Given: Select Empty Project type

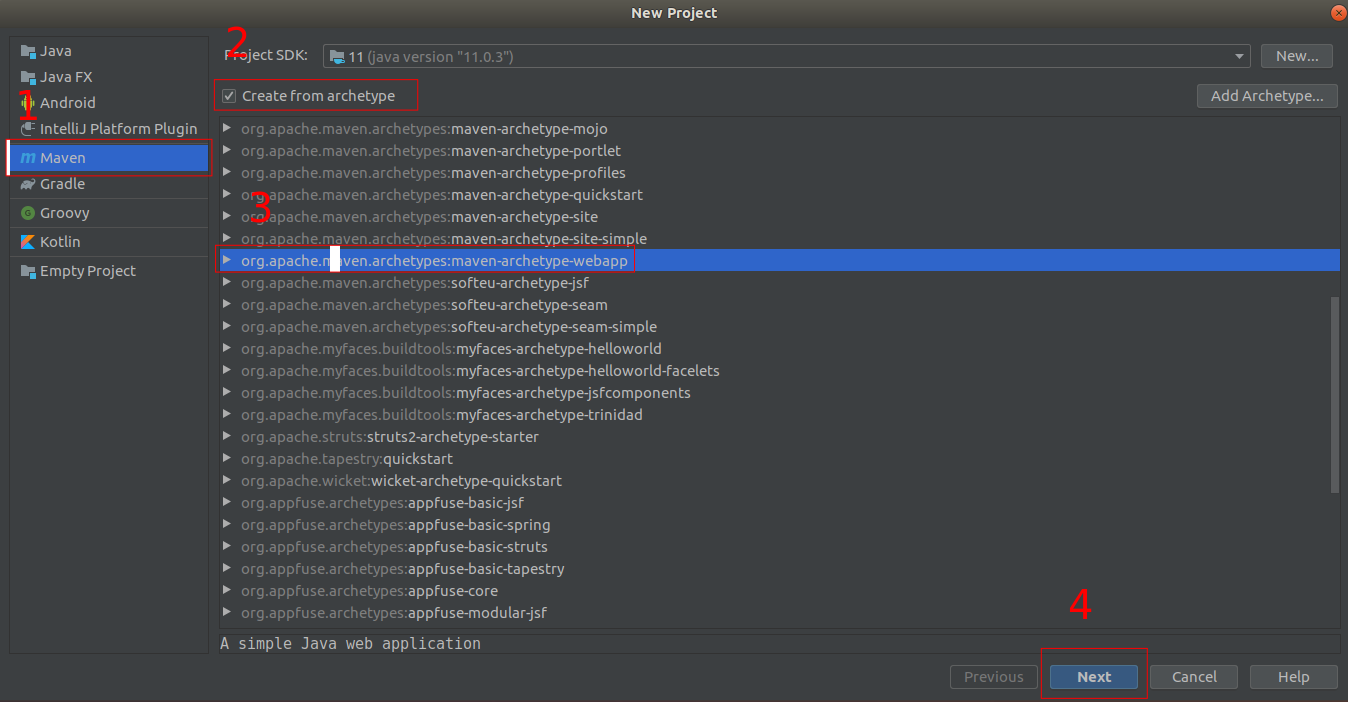Looking at the screenshot, I should tap(109, 271).
